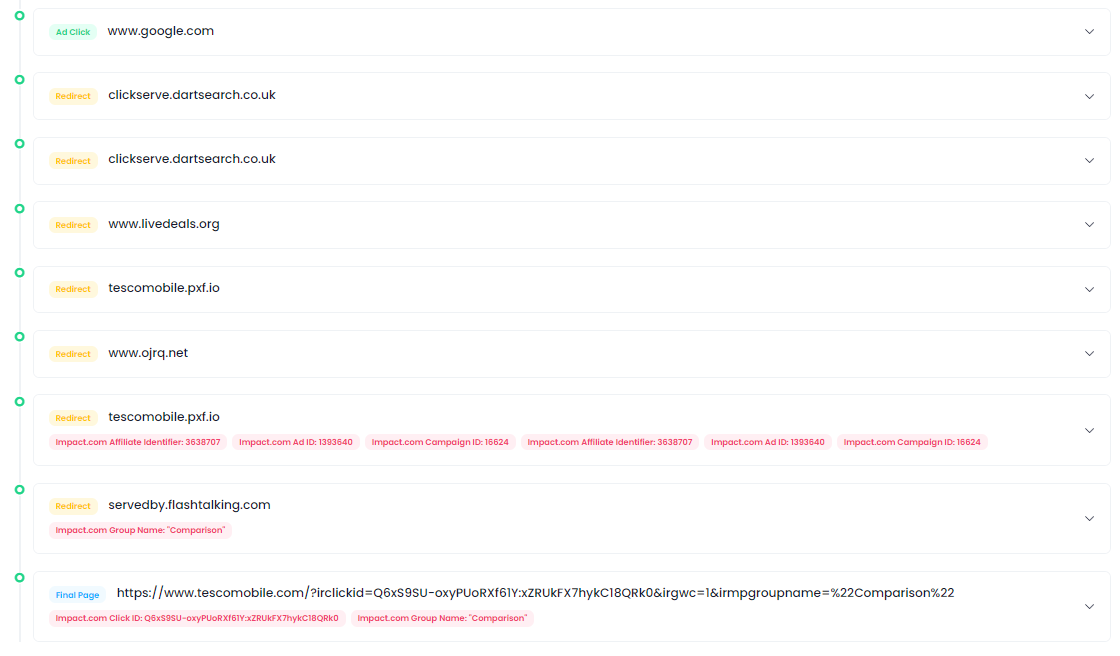Click the timeline dot beside www.ojrq.net
This screenshot has width=1120, height=656.
(x=20, y=337)
